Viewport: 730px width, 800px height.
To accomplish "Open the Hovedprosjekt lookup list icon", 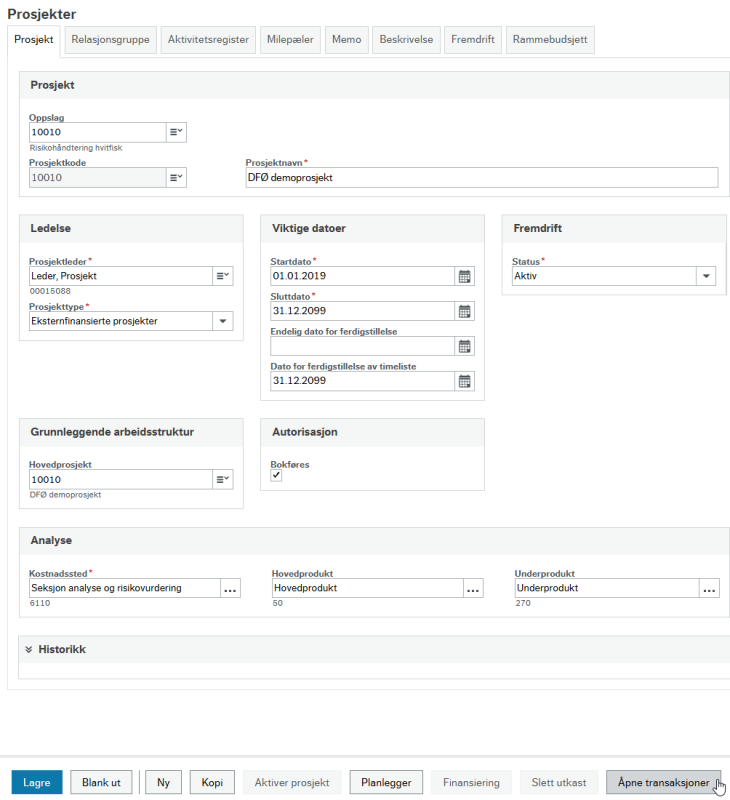I will [x=223, y=480].
